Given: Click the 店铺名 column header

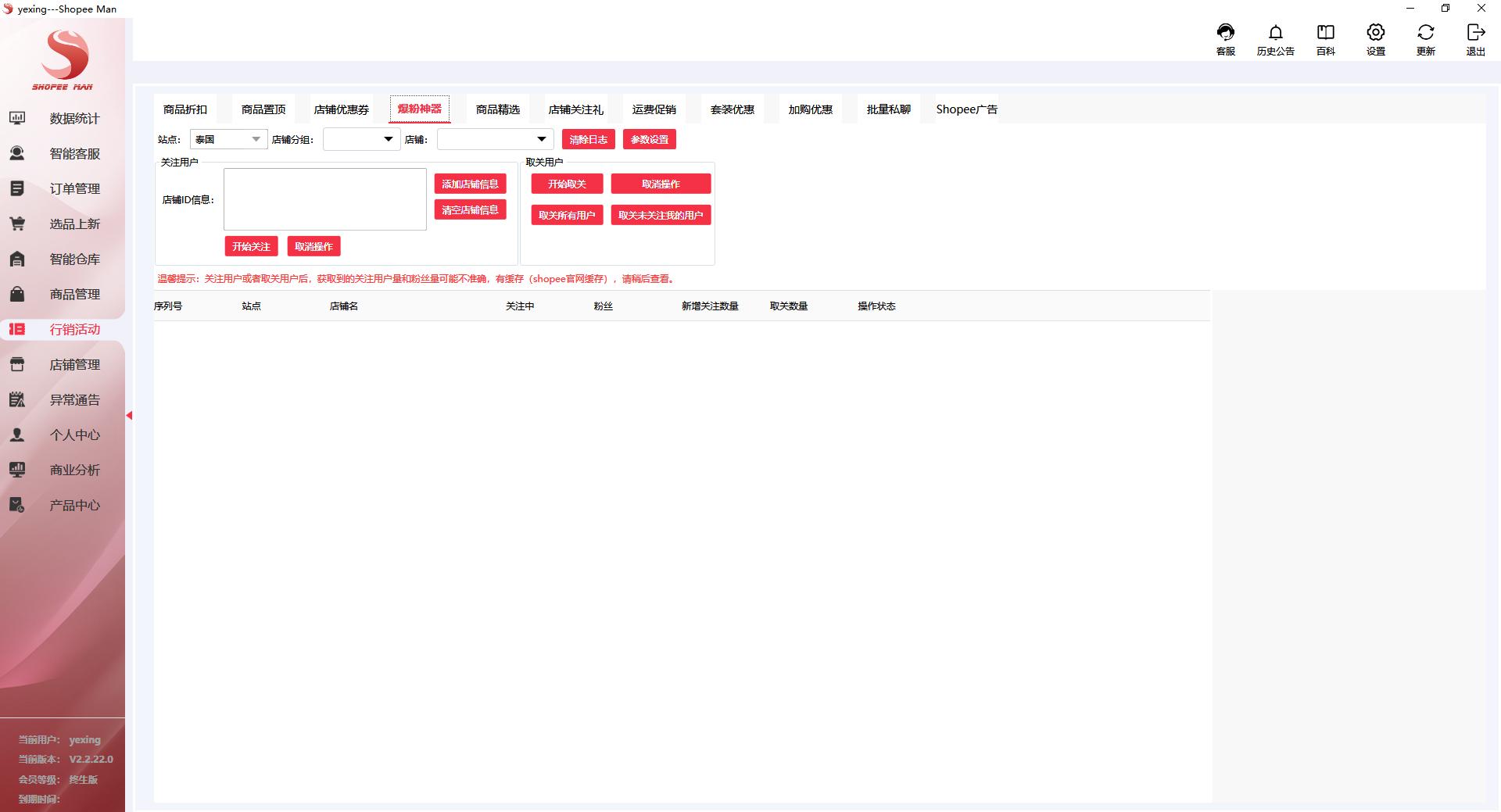Looking at the screenshot, I should pos(344,306).
